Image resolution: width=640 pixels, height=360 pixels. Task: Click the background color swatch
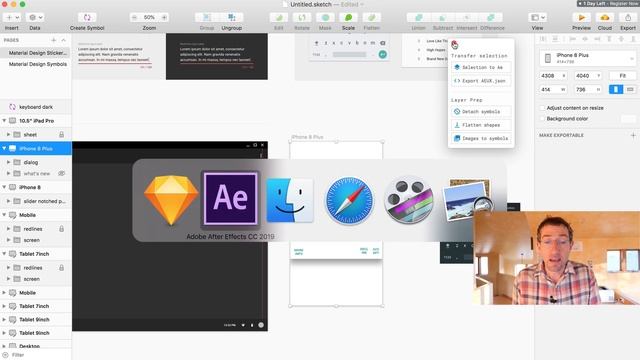pos(628,119)
